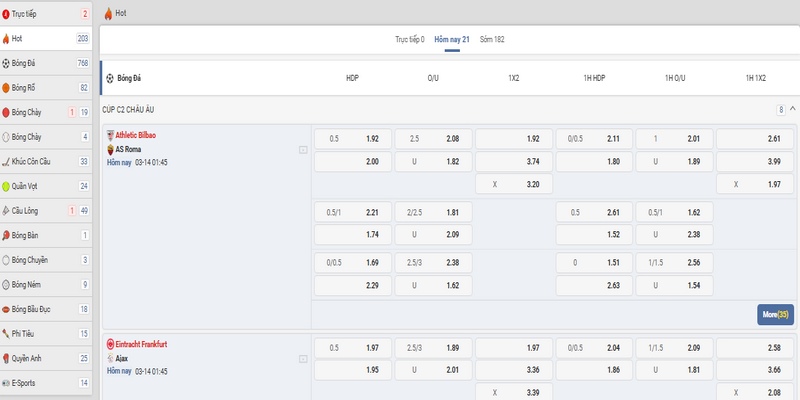The height and width of the screenshot is (400, 800).
Task: Select the Hôm nay 21 tab
Action: [451, 39]
